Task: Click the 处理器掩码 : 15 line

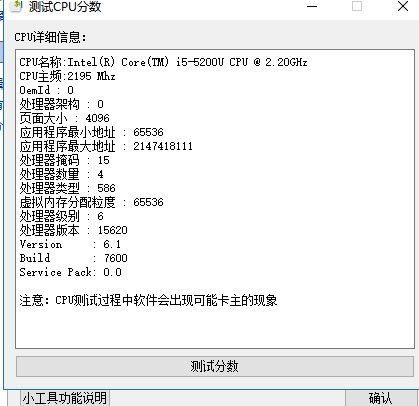Action: coord(64,160)
